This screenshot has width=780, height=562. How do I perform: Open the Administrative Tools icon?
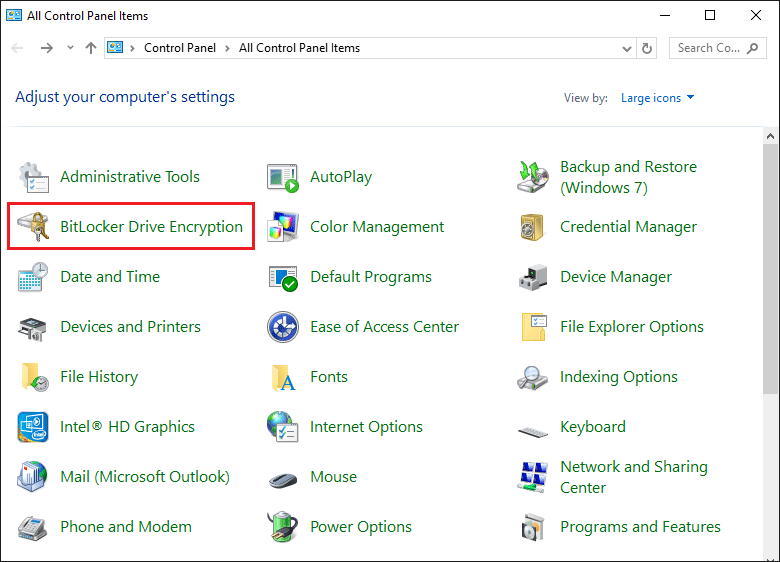point(34,178)
